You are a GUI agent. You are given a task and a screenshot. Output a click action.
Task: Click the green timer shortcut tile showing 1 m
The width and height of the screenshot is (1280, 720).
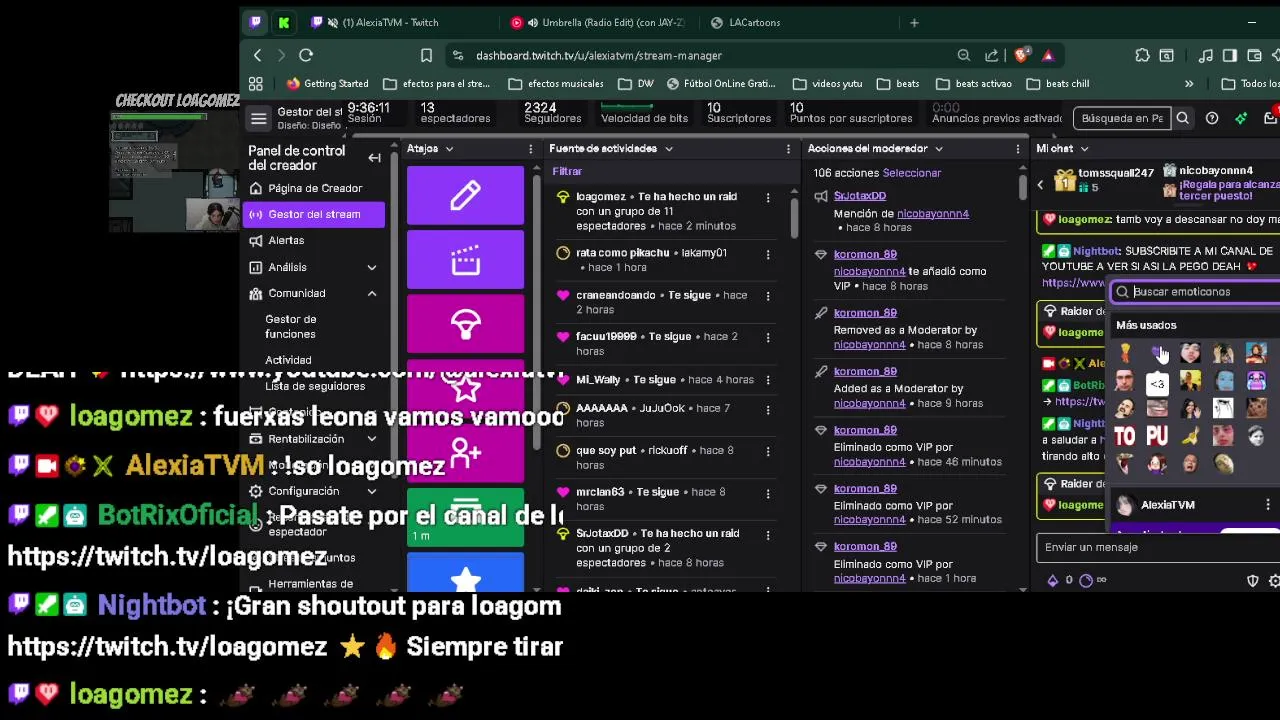465,517
